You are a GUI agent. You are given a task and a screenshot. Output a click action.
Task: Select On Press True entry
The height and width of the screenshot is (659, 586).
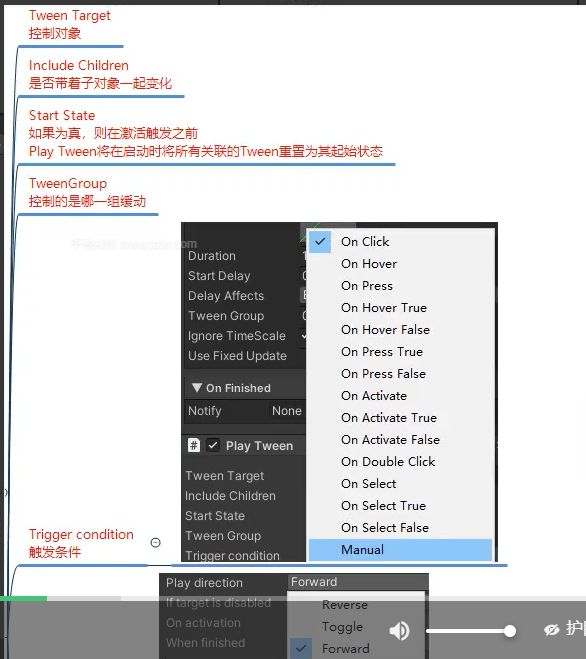click(400, 351)
